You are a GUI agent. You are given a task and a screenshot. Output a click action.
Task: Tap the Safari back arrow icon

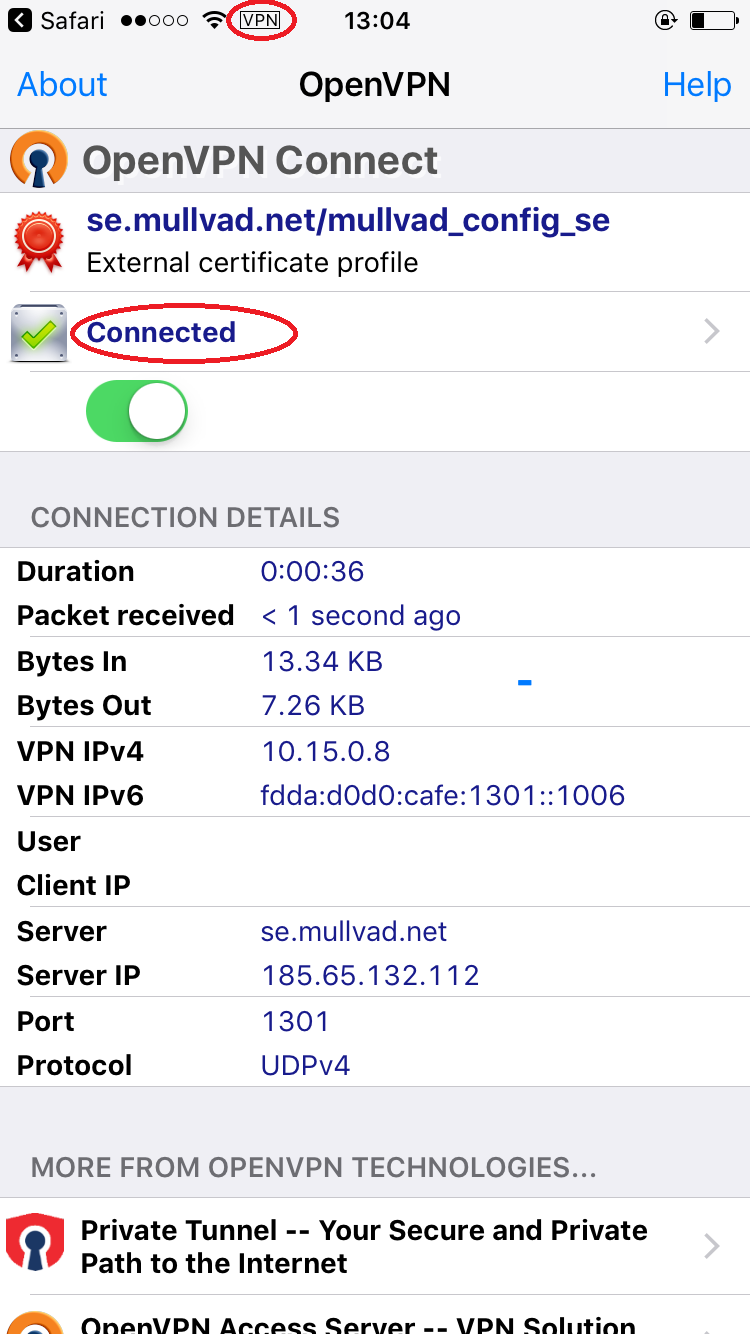click(19, 20)
